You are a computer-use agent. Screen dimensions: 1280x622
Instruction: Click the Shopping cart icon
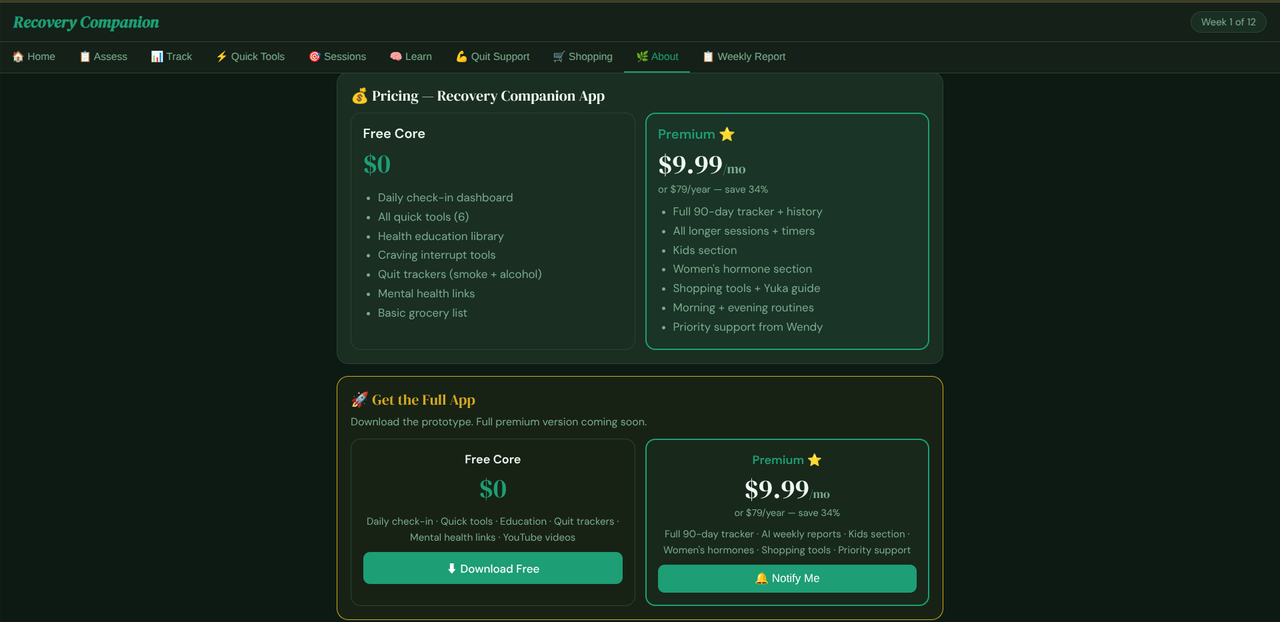[x=559, y=57]
